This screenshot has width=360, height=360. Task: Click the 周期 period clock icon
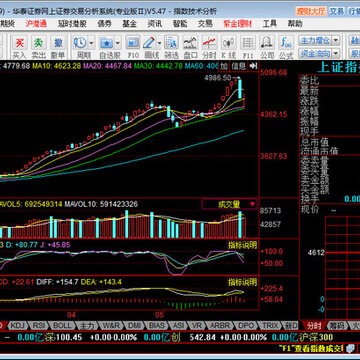click(x=80, y=43)
